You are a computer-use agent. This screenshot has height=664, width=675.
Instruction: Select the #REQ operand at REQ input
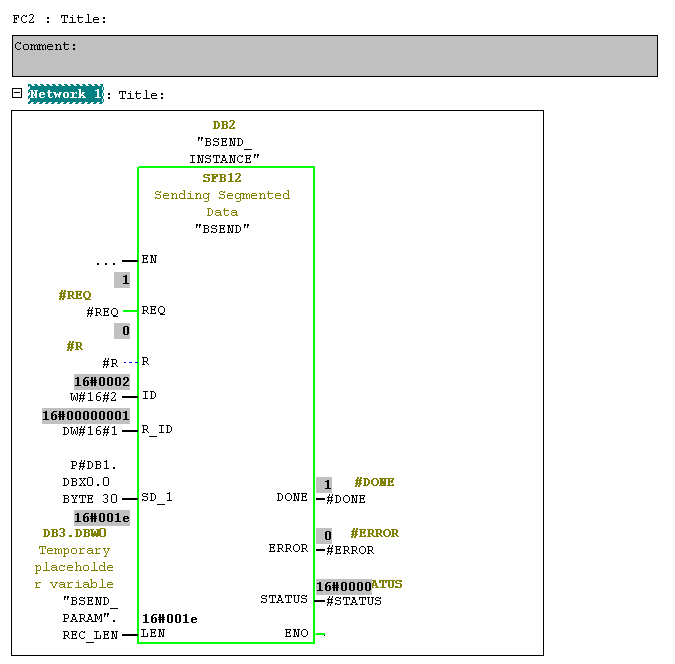click(x=103, y=312)
